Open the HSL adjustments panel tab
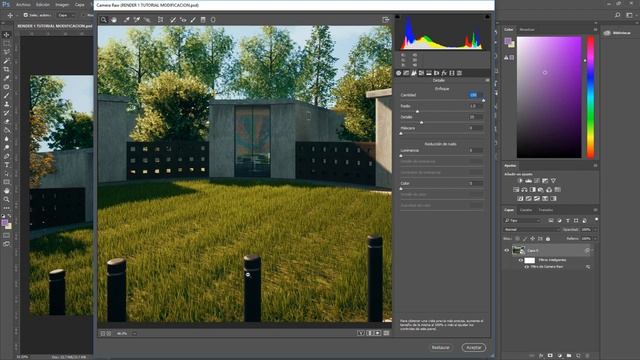Screen dimensions: 640x360 (421, 73)
